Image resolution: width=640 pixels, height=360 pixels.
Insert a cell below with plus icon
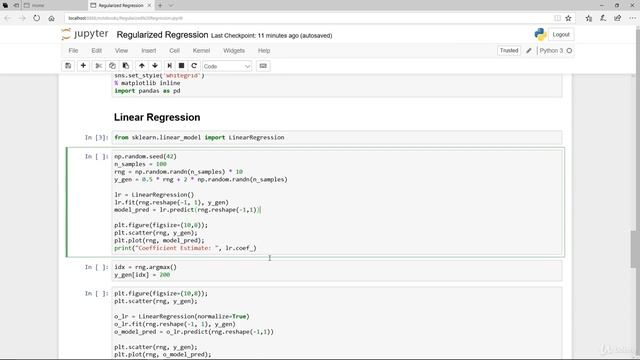pos(83,66)
